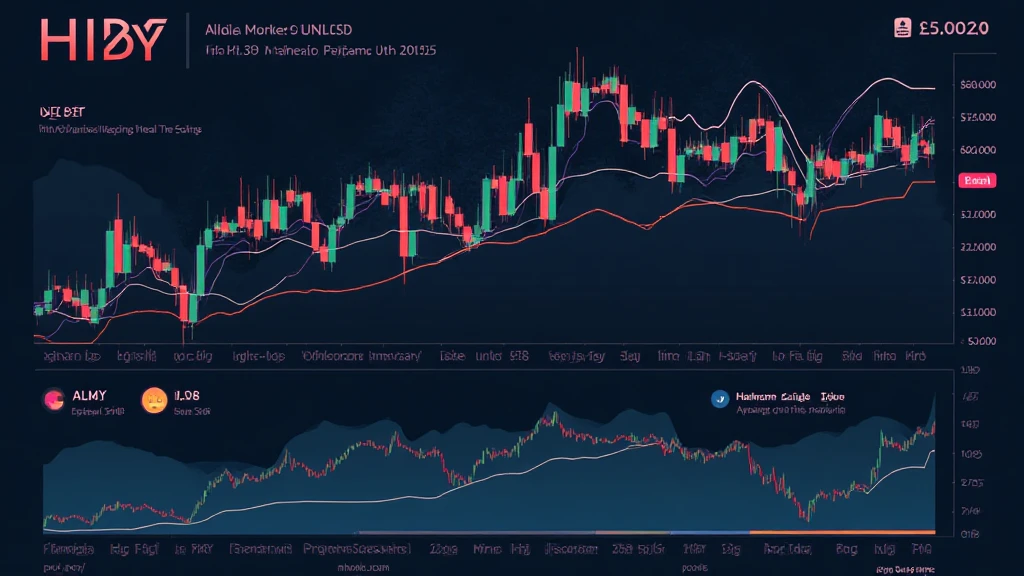
Task: Click the $75.000 label on the price axis
Action: 976,118
